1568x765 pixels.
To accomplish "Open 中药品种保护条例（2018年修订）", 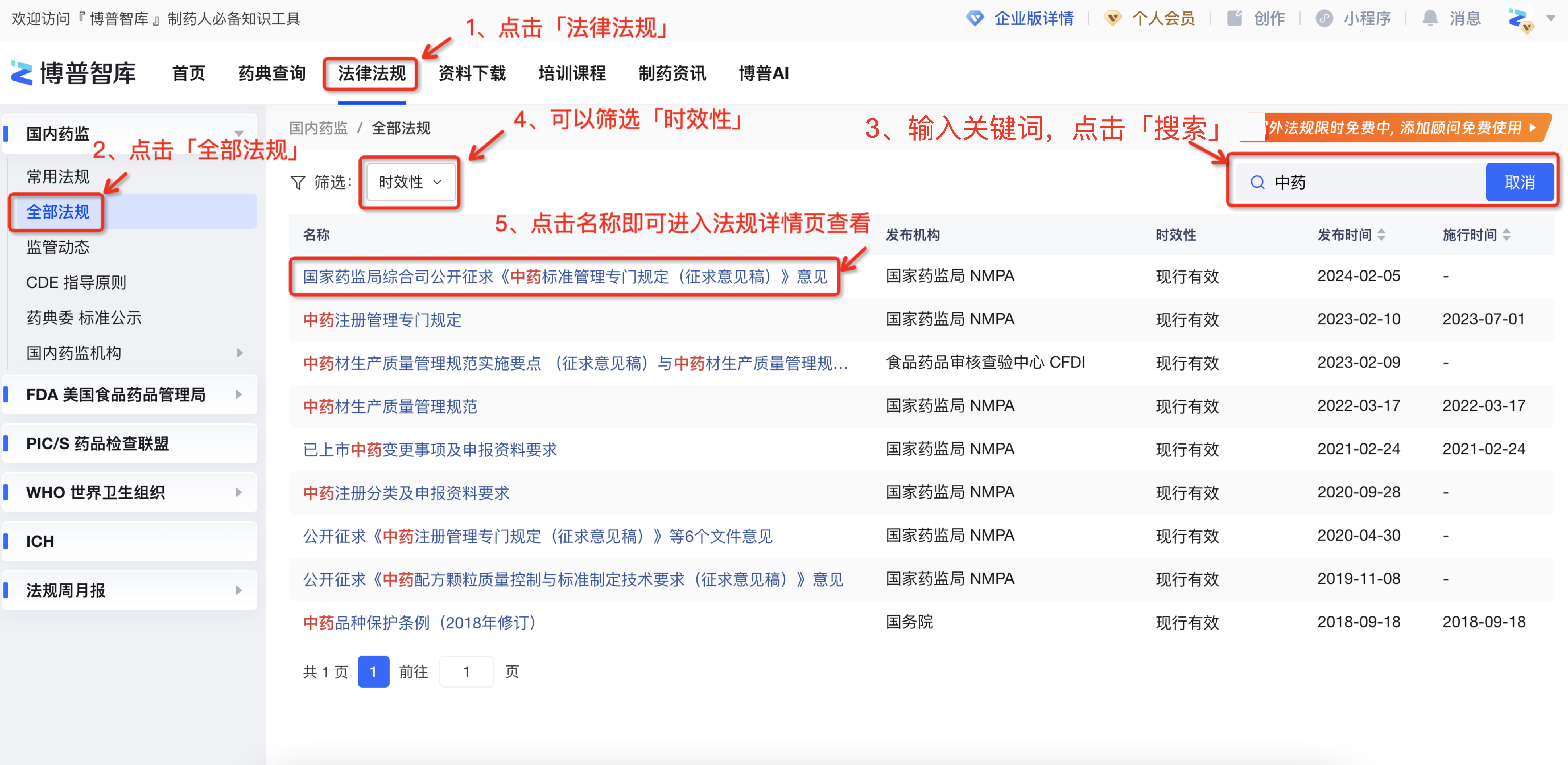I will click(x=421, y=622).
